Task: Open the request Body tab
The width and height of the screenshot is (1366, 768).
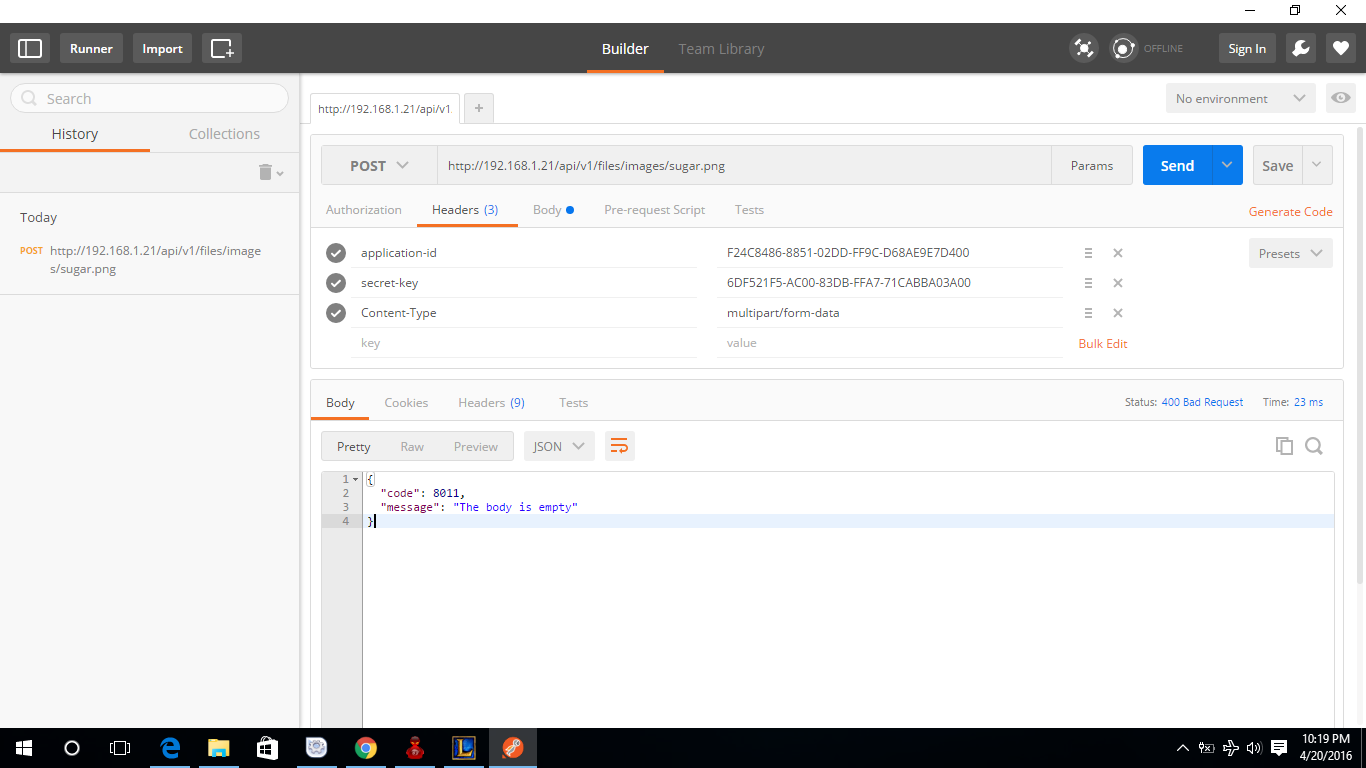Action: [x=548, y=210]
